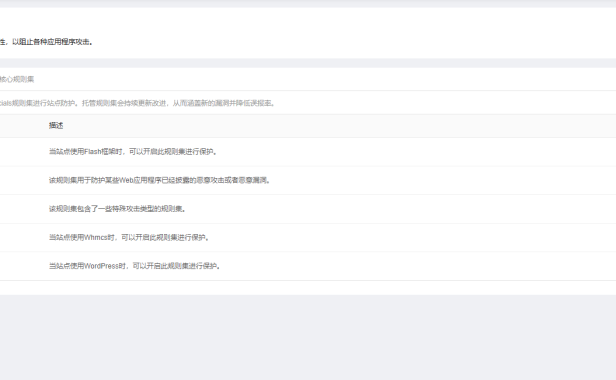Click the 特殊攻击类型 rule set description
Screen dimensions: 616x380
pos(117,209)
